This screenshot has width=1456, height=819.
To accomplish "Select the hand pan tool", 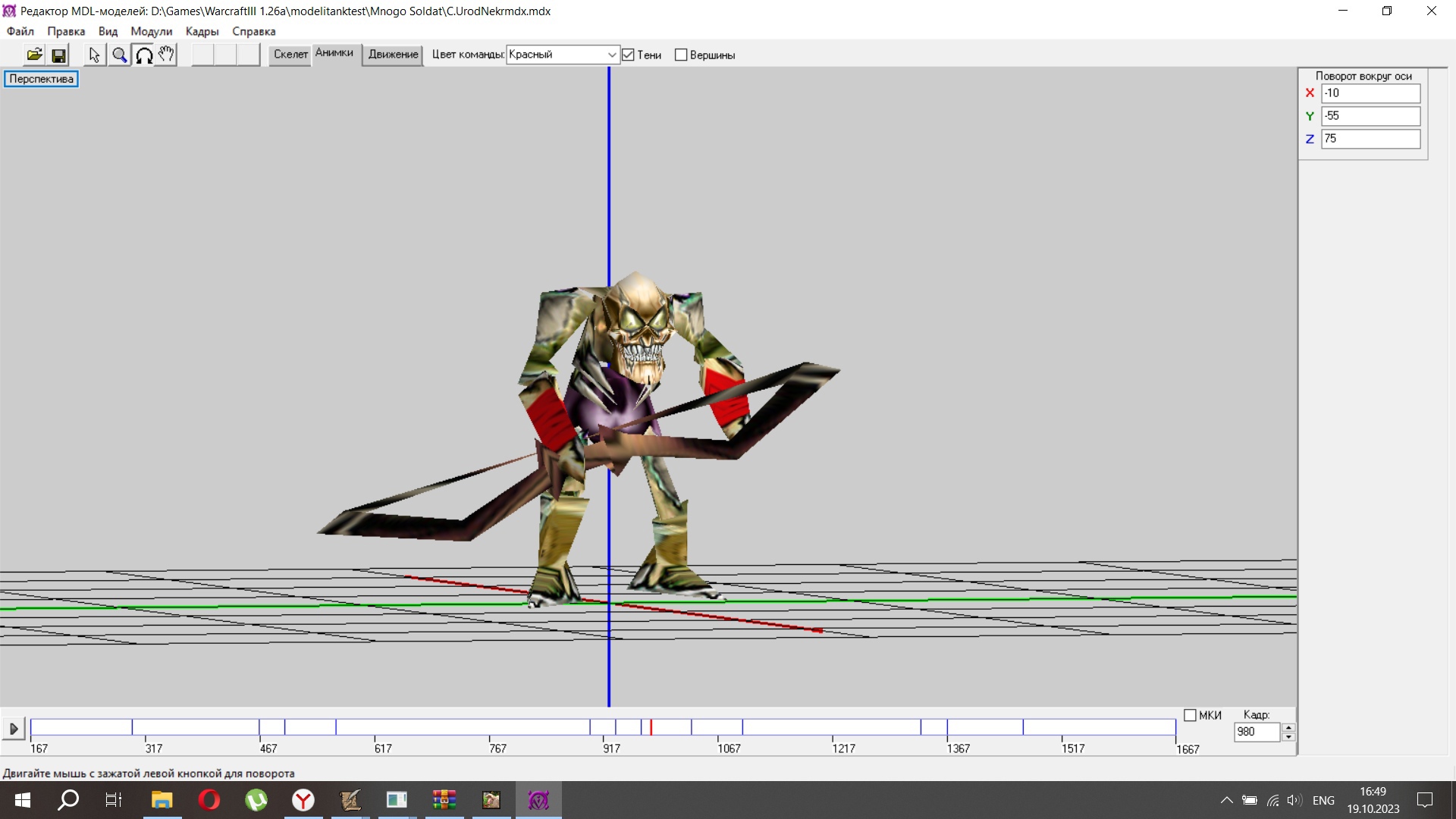I will (x=167, y=55).
